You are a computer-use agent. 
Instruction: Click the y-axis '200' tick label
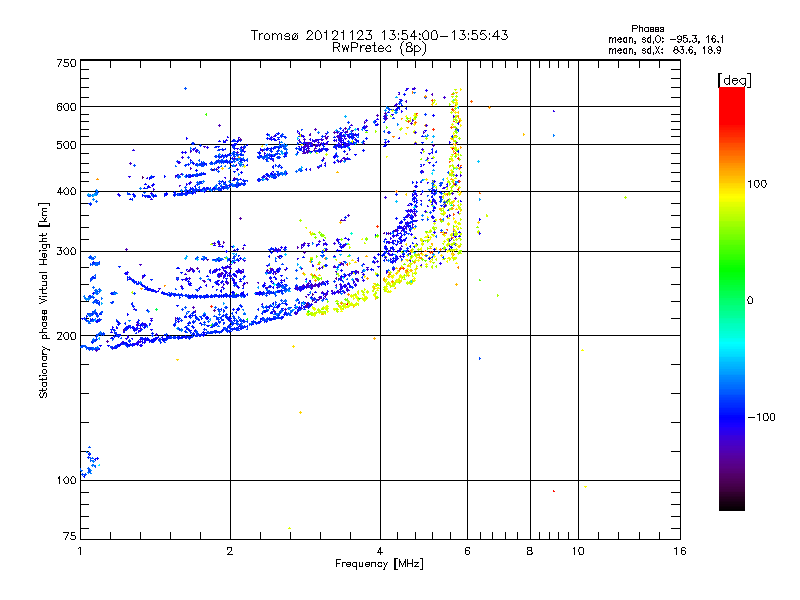point(66,336)
